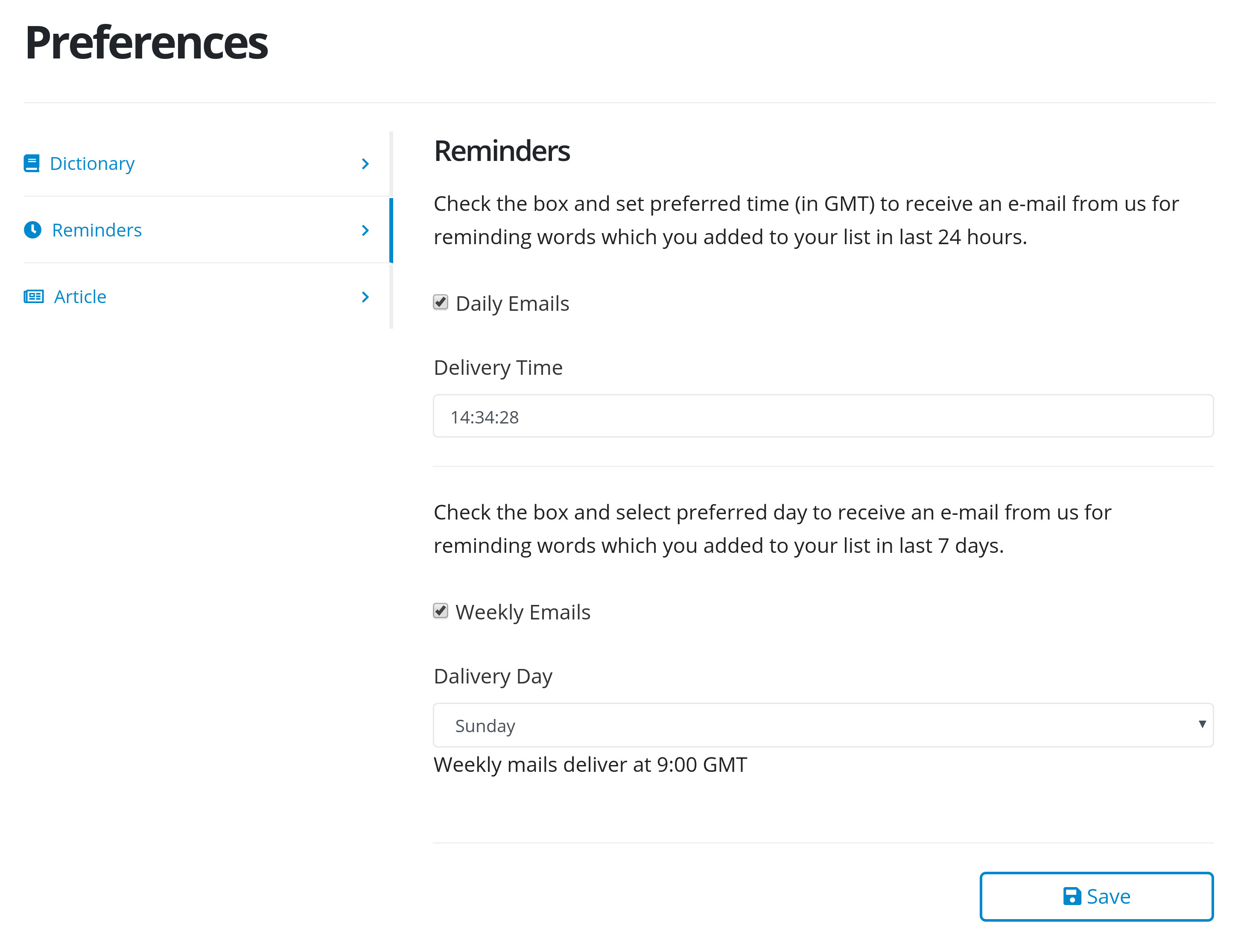Uncheck the Daily Emails checkbox
1238x952 pixels.
click(x=440, y=302)
